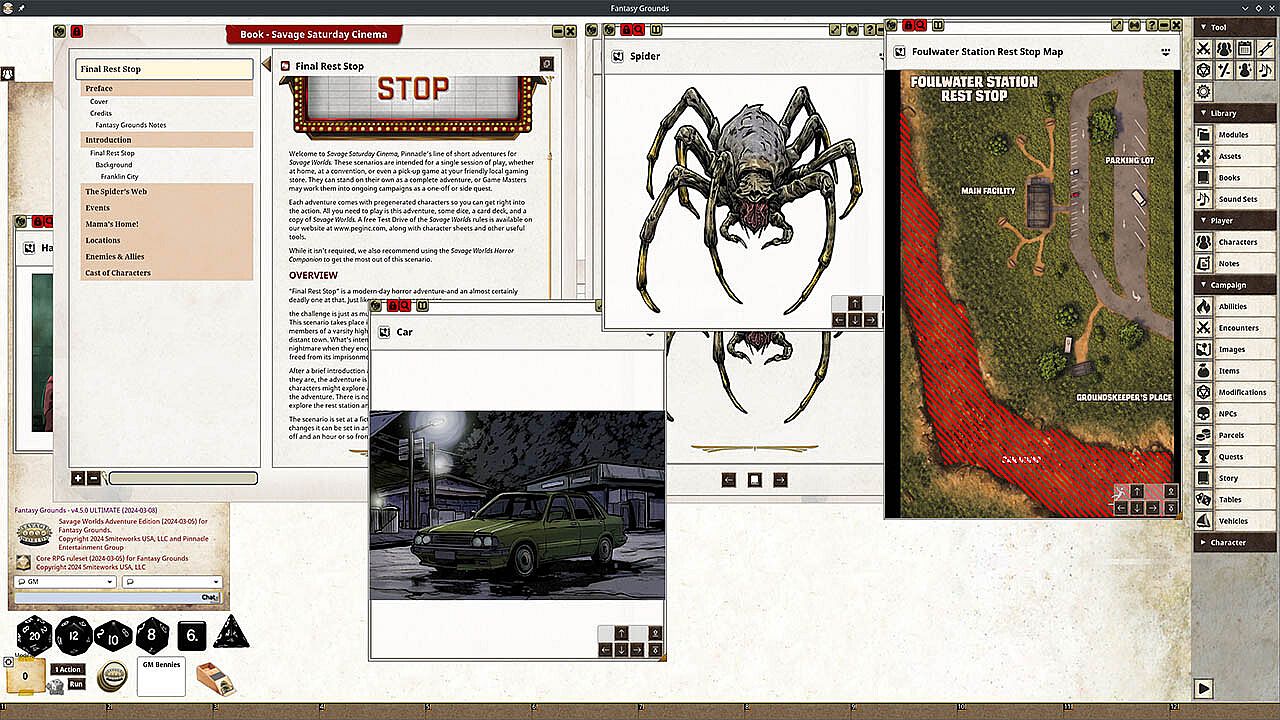Open the Parcels list
The image size is (1280, 720).
point(1235,436)
